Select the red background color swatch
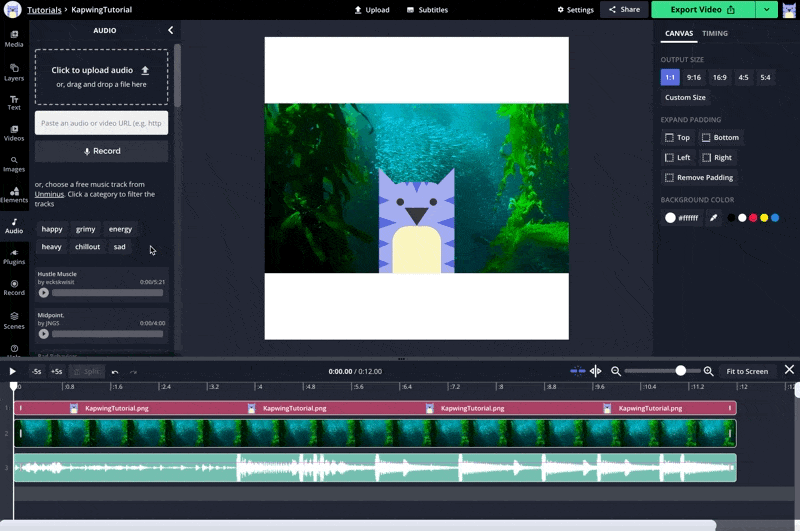Screen dimensions: 800x531 pyautogui.click(x=753, y=217)
